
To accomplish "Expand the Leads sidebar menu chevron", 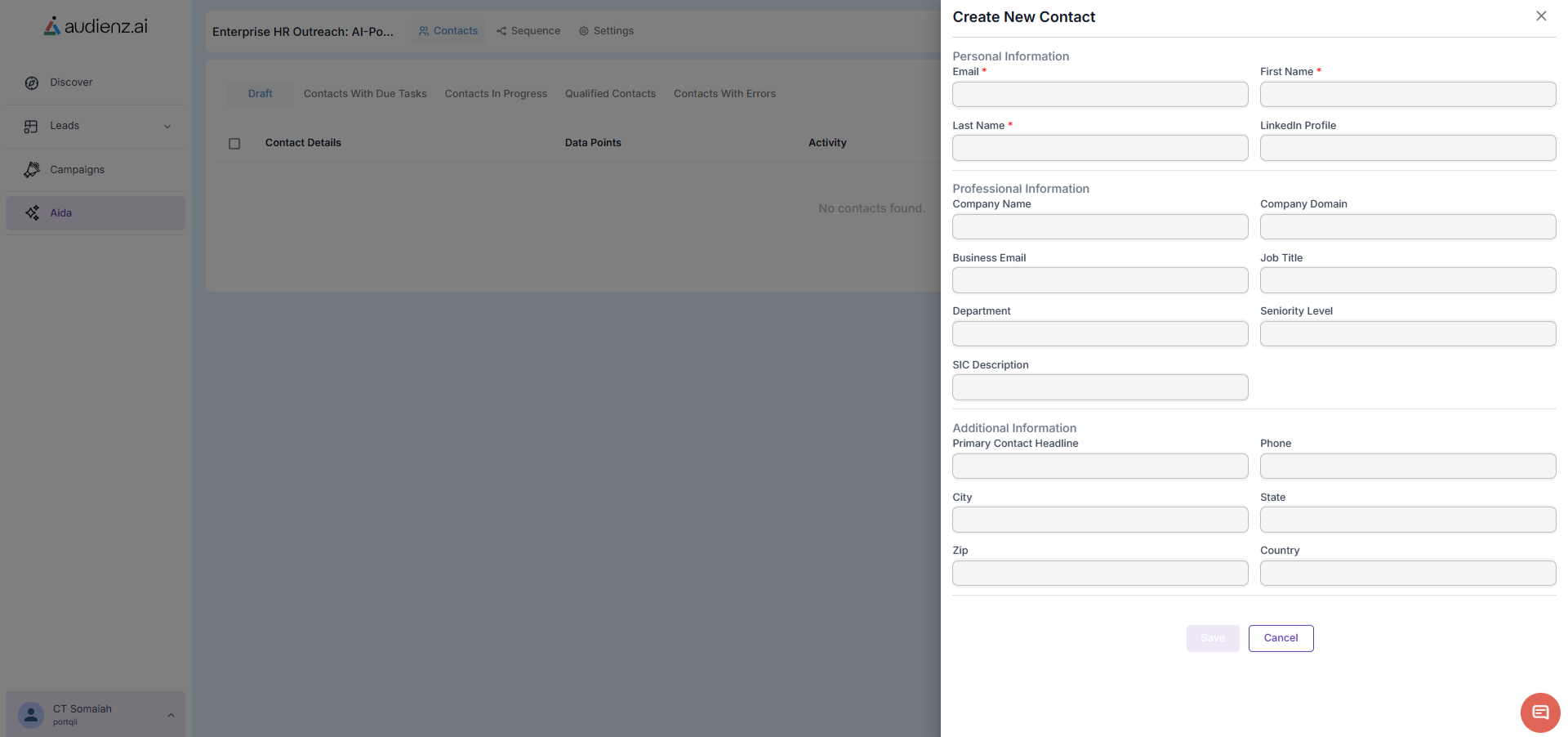I will click(x=167, y=127).
